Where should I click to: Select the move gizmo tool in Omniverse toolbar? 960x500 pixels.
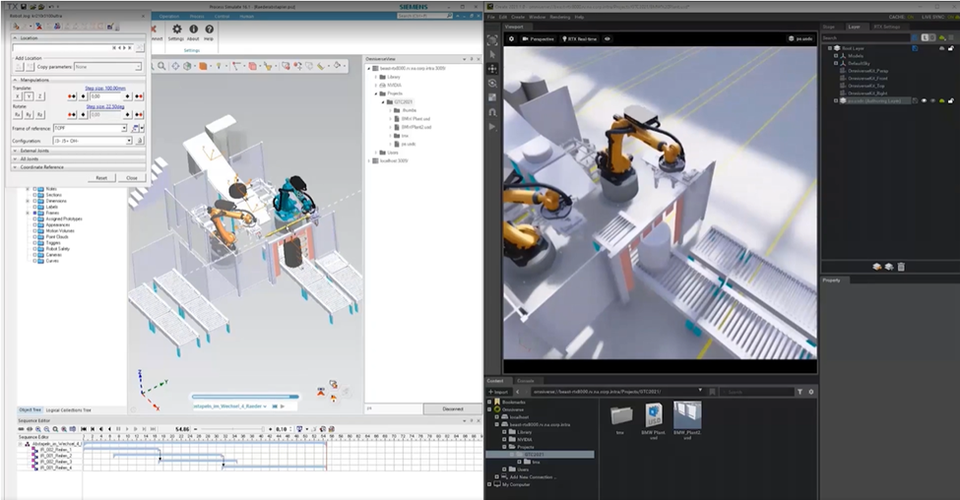pos(492,69)
